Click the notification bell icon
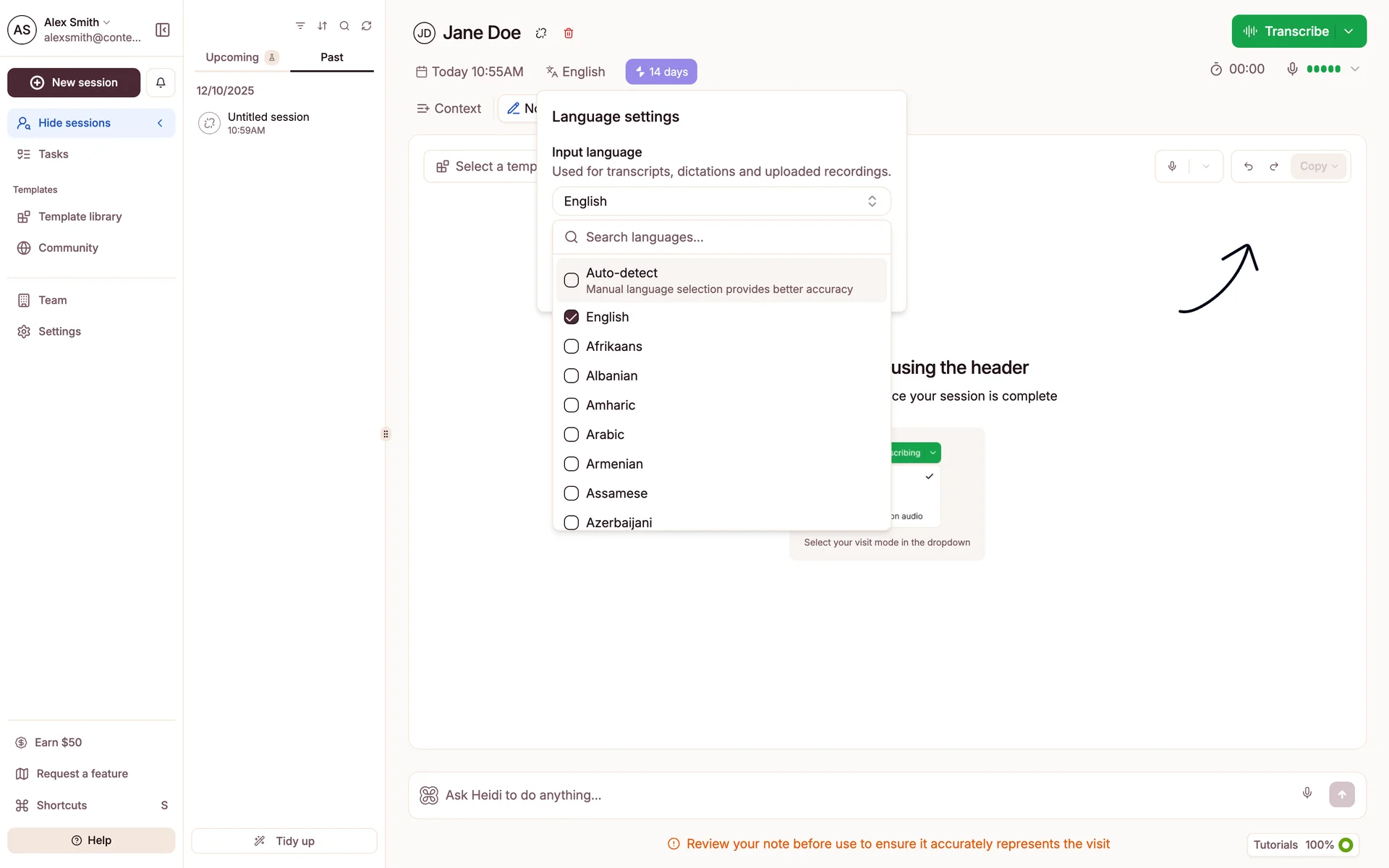 [x=161, y=82]
